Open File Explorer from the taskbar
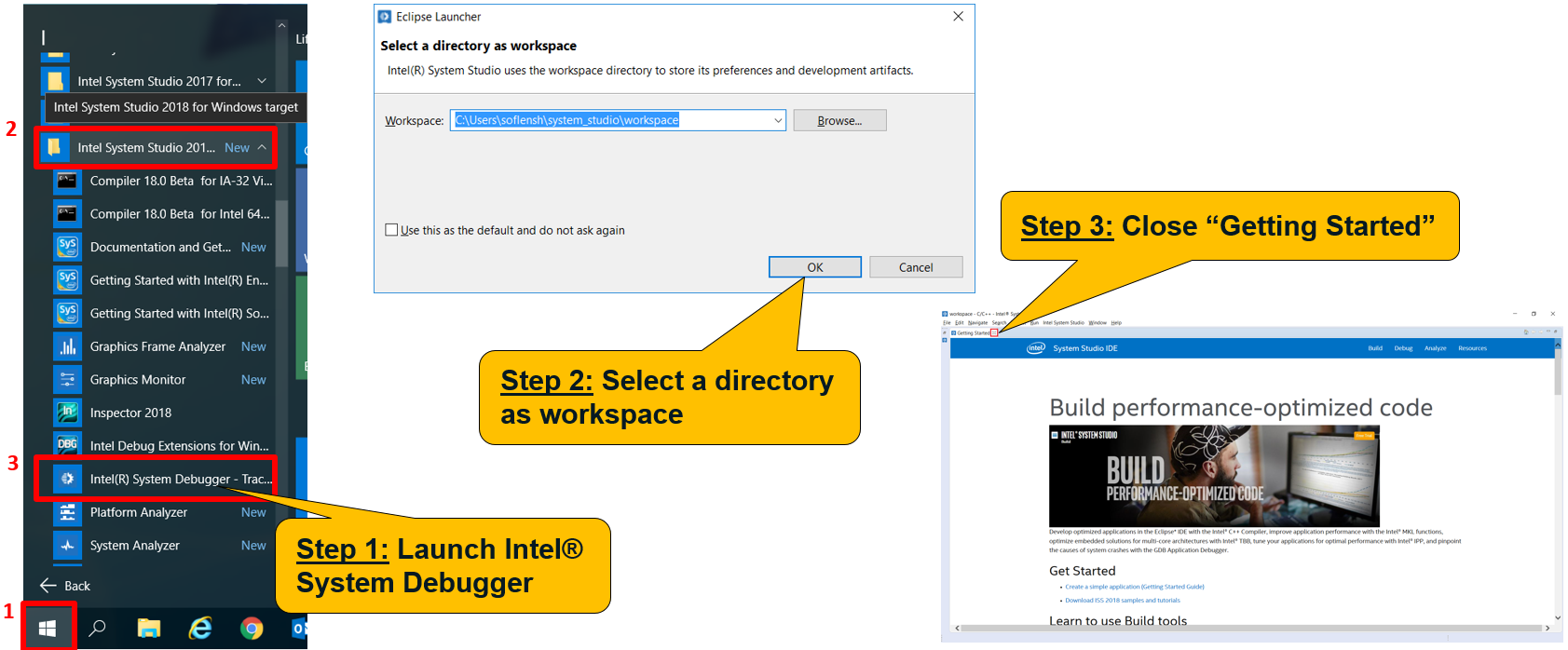This screenshot has width=1568, height=650. 148,629
